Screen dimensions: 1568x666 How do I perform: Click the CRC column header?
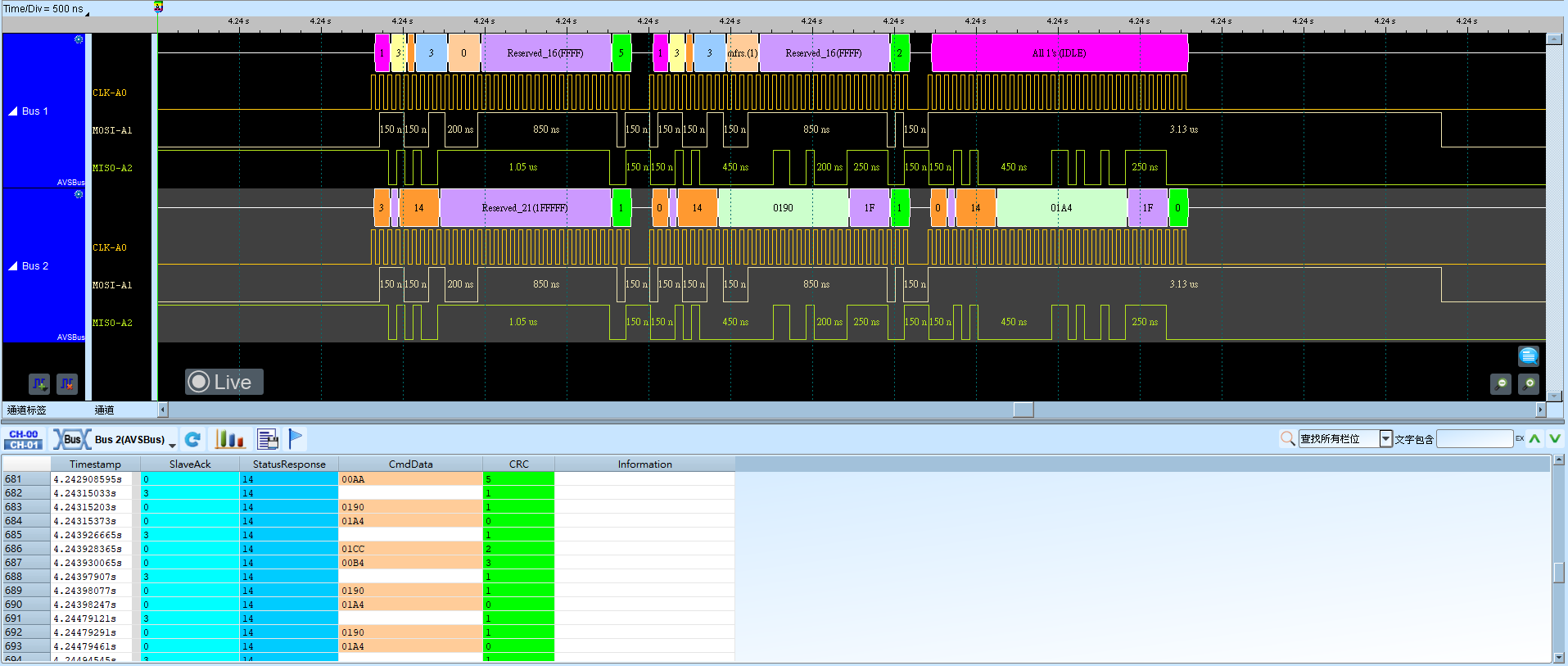519,464
